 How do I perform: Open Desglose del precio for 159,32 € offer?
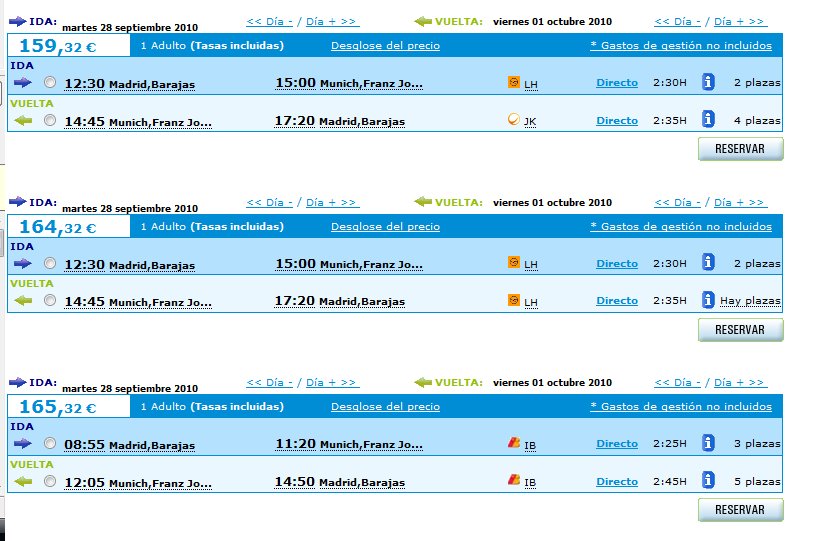coord(385,46)
